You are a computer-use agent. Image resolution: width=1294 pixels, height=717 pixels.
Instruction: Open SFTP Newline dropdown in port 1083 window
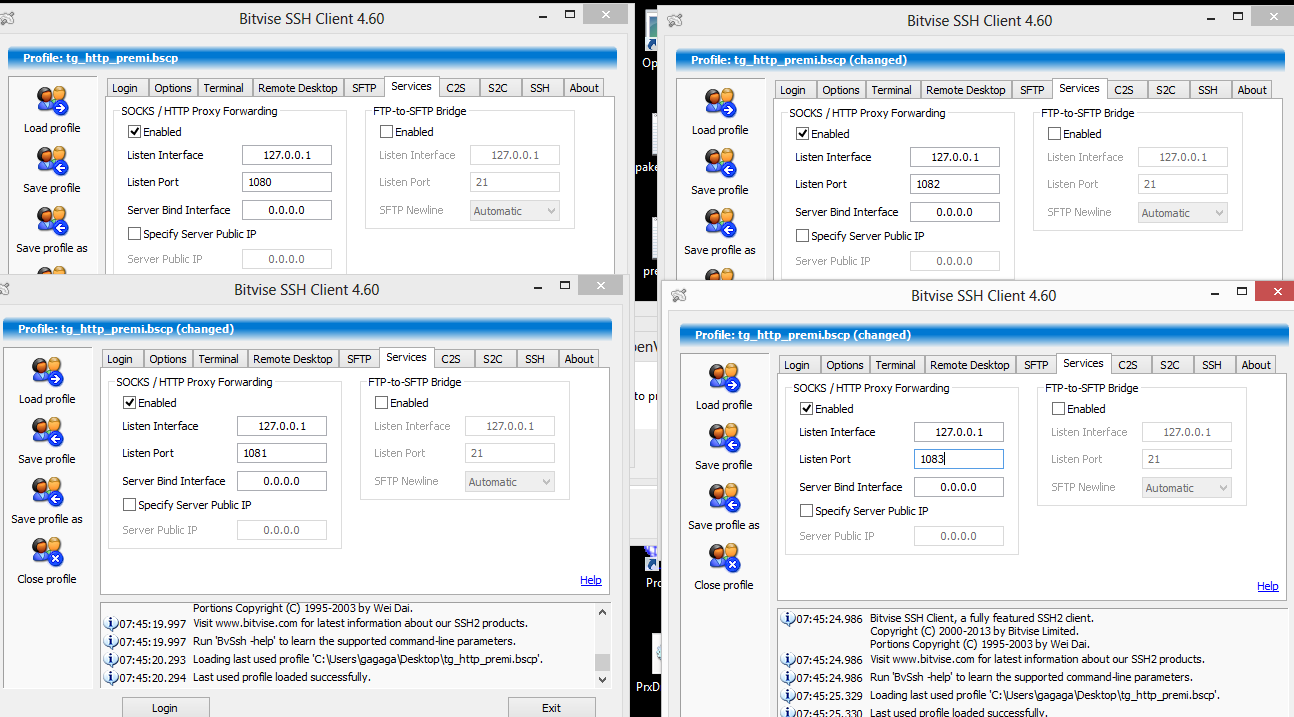click(x=1187, y=487)
